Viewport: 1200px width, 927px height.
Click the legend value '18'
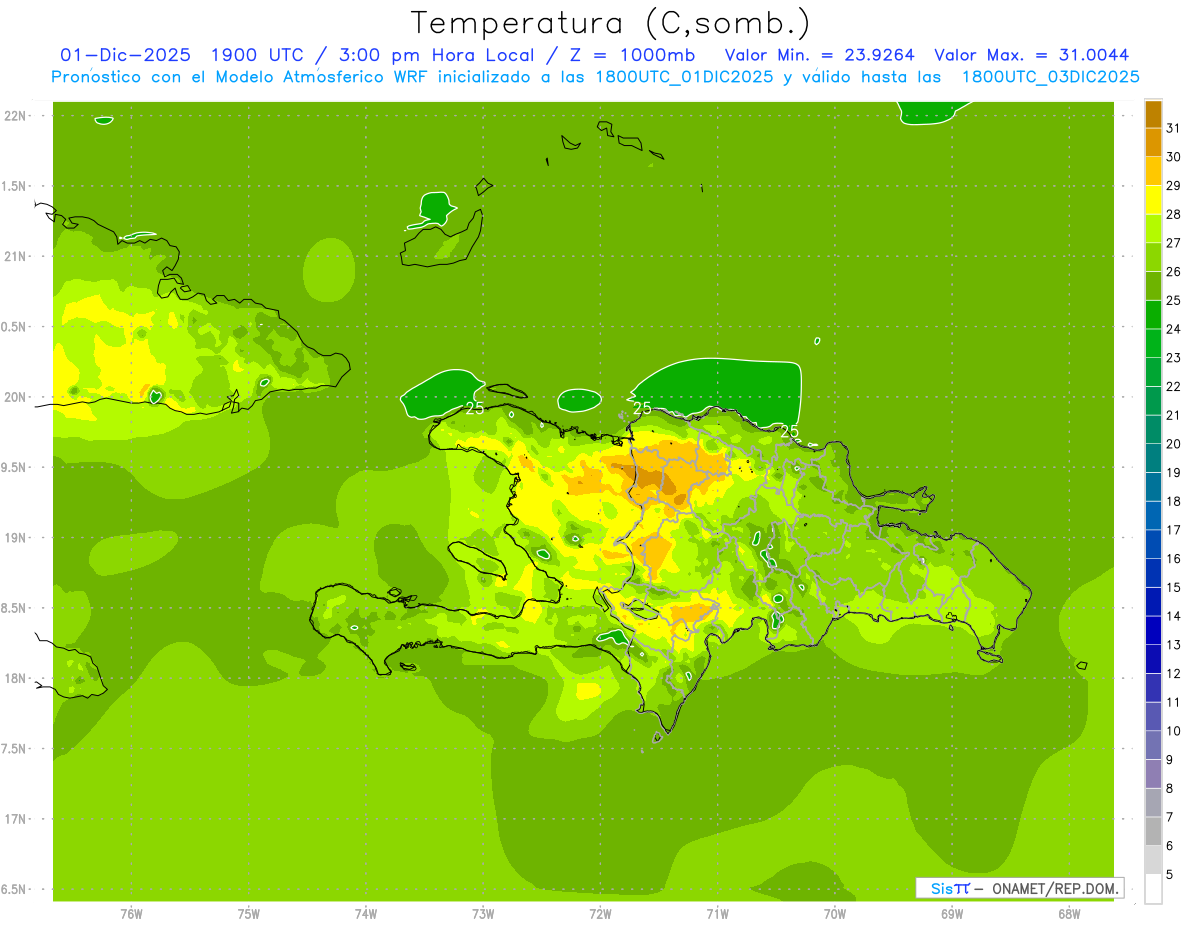point(1173,501)
